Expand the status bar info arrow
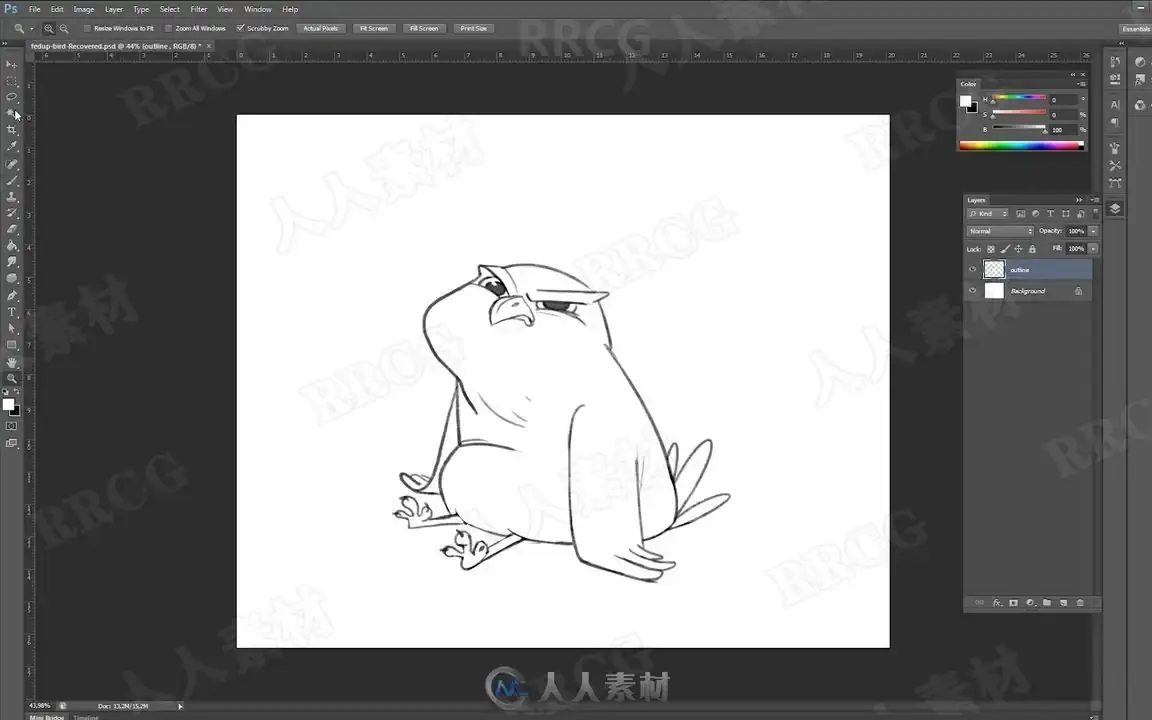 click(x=180, y=706)
